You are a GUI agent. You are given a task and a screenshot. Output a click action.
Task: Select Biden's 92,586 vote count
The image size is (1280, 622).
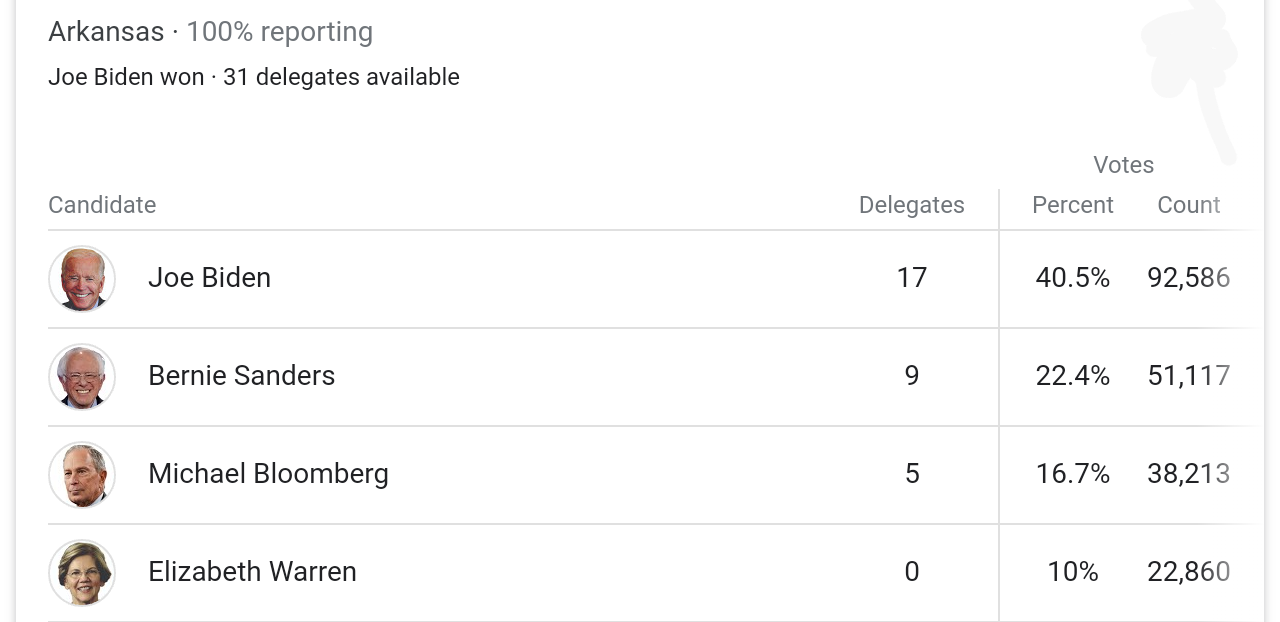pyautogui.click(x=1188, y=277)
